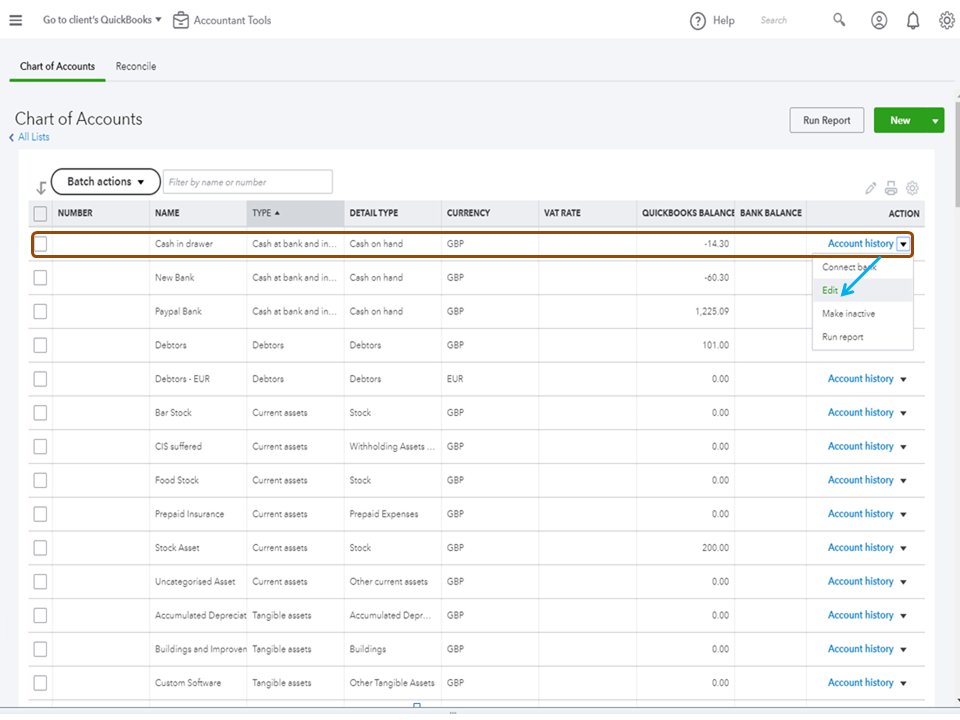Expand action dropdown for Bar Stock row

tap(903, 413)
